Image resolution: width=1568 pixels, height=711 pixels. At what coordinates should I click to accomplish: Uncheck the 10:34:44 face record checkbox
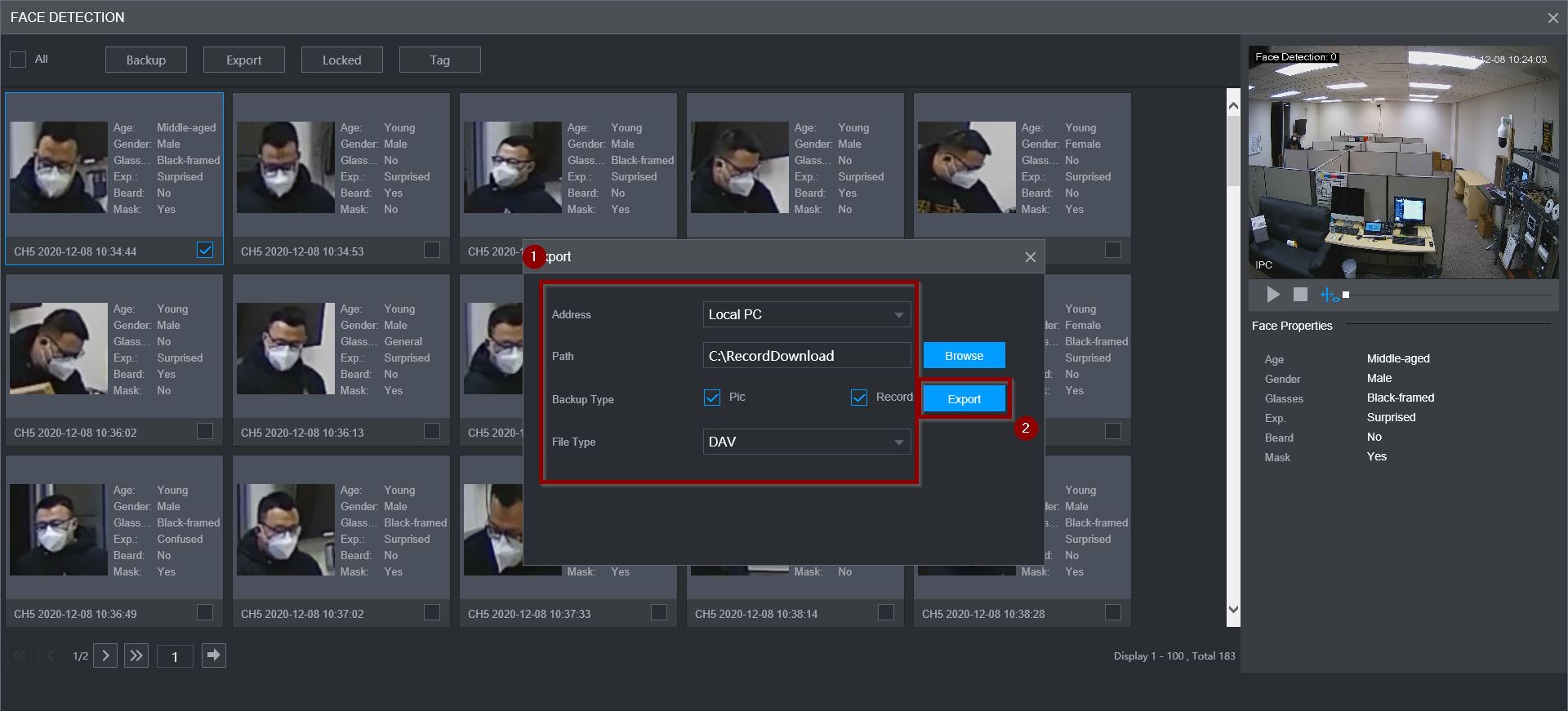click(x=205, y=250)
